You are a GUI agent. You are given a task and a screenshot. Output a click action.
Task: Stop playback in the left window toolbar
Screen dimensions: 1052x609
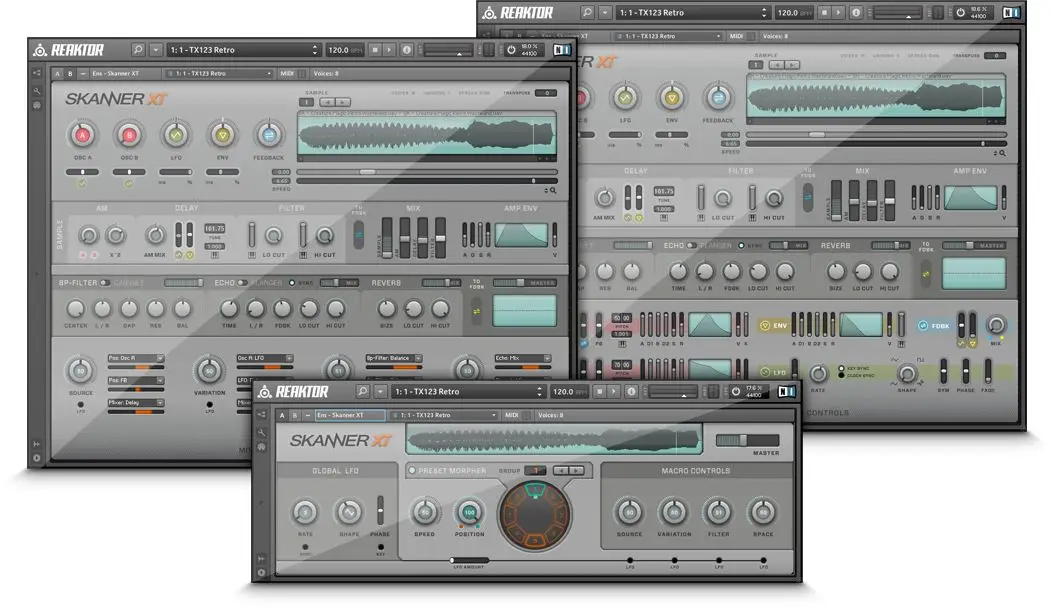[375, 50]
